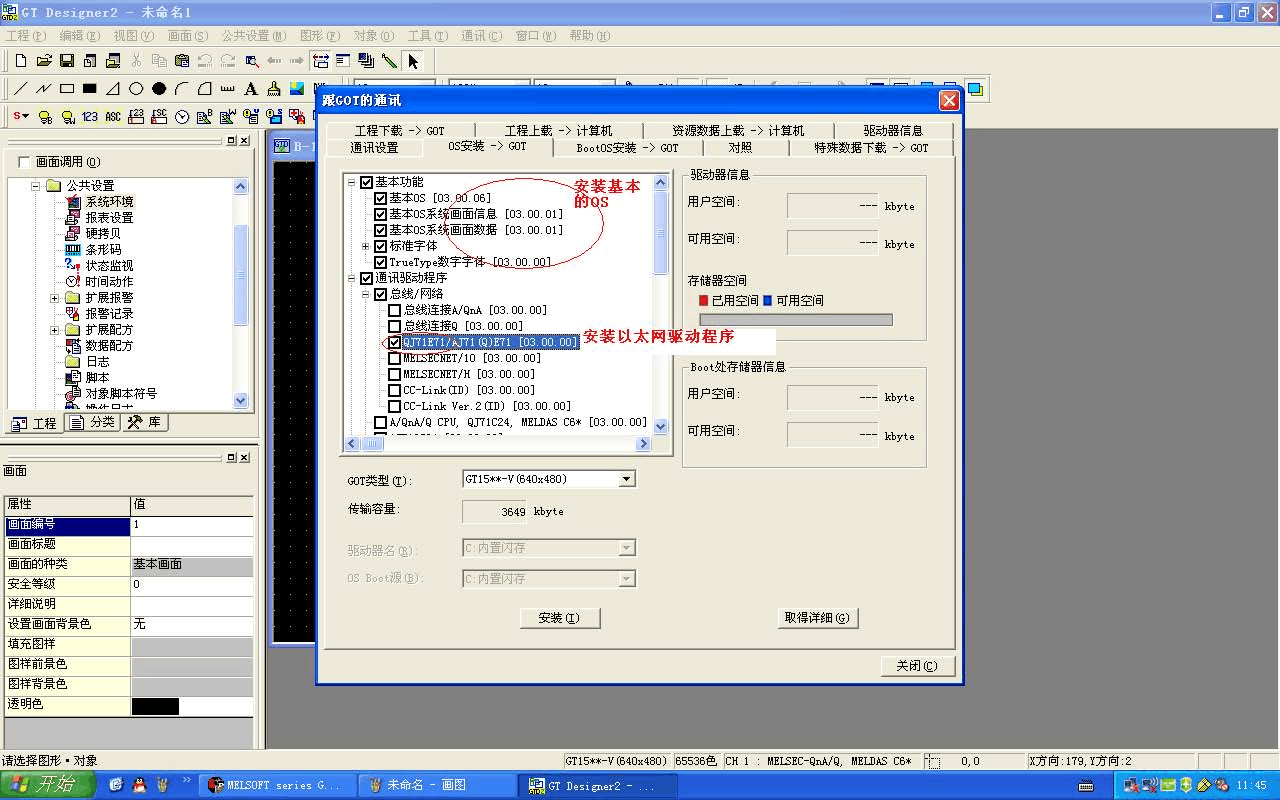Collapse the 基本功能 tree node
This screenshot has width=1280, height=800.
(351, 182)
